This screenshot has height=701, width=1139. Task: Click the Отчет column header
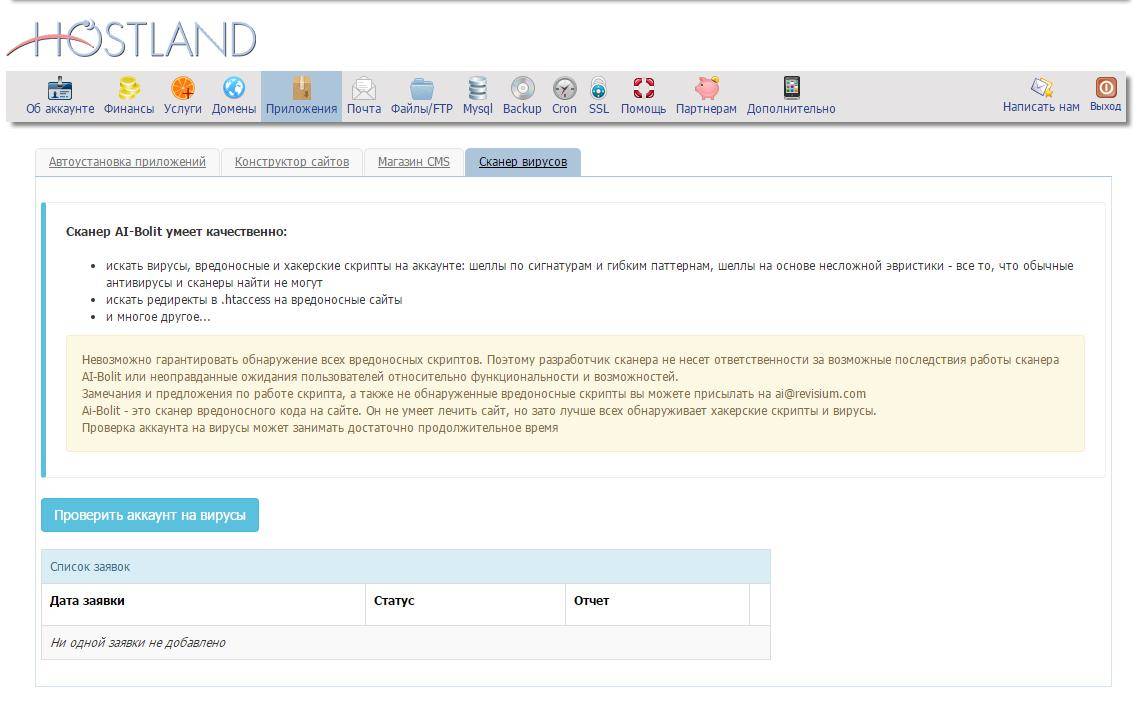point(591,601)
